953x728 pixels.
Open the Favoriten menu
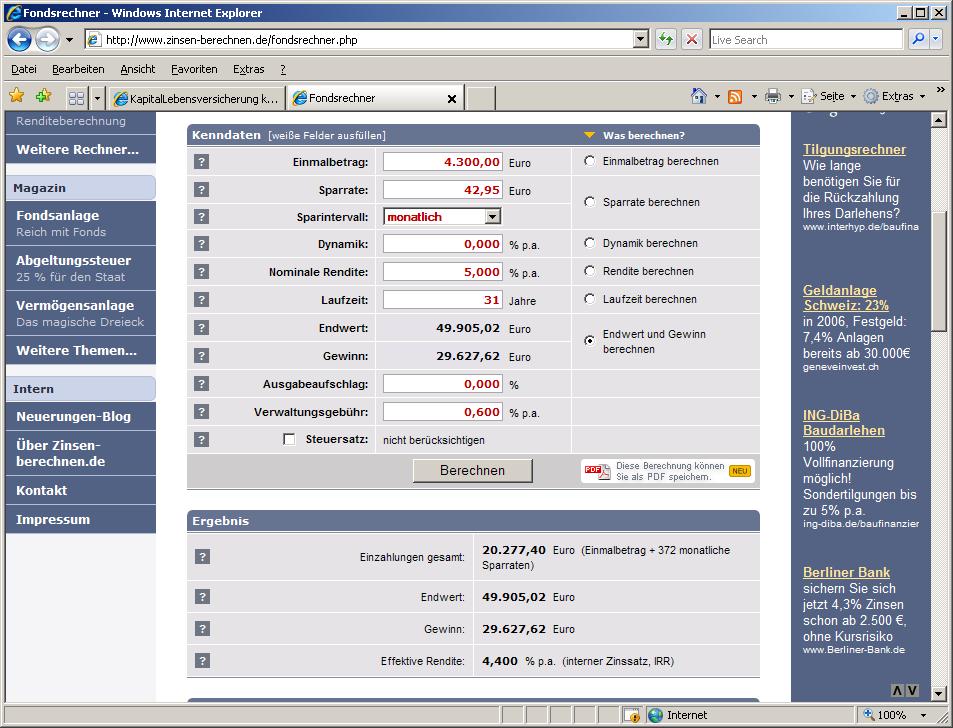point(193,69)
